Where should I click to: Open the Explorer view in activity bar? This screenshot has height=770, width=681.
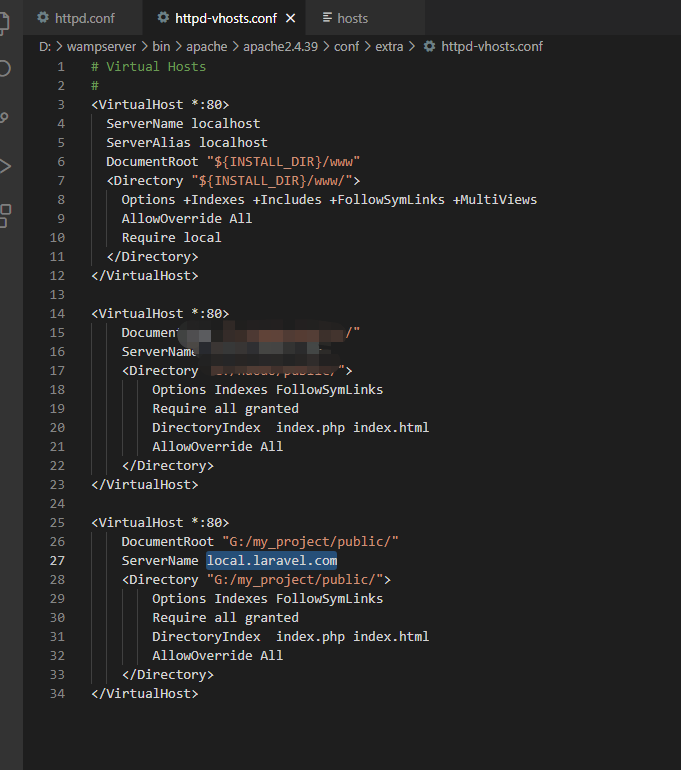point(5,22)
